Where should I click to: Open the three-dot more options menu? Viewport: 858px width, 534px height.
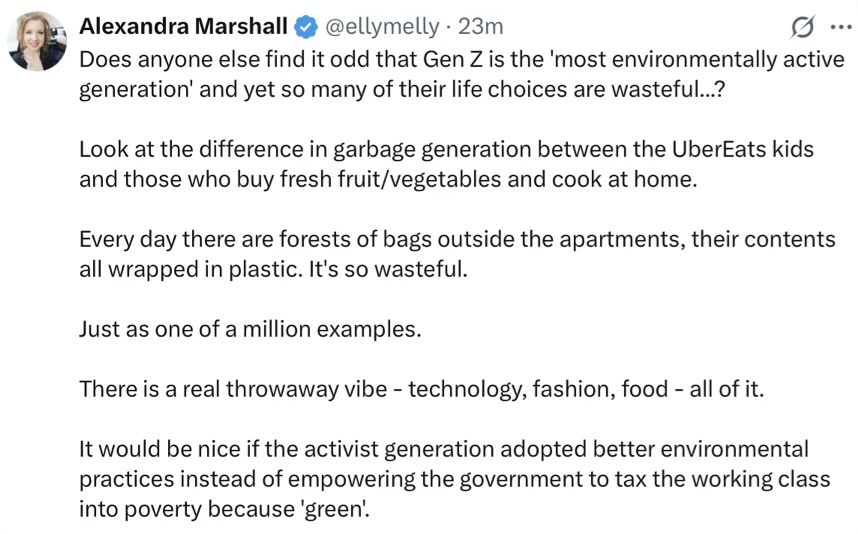[841, 26]
